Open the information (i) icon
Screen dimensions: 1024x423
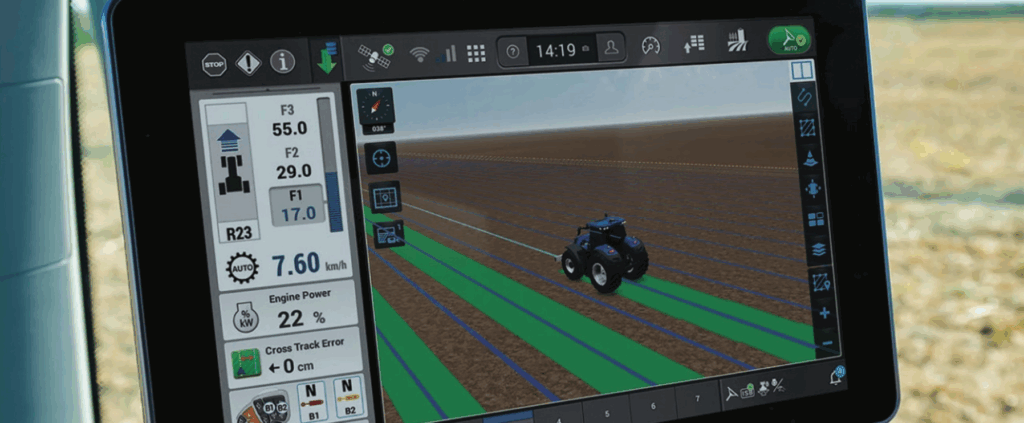(x=283, y=62)
